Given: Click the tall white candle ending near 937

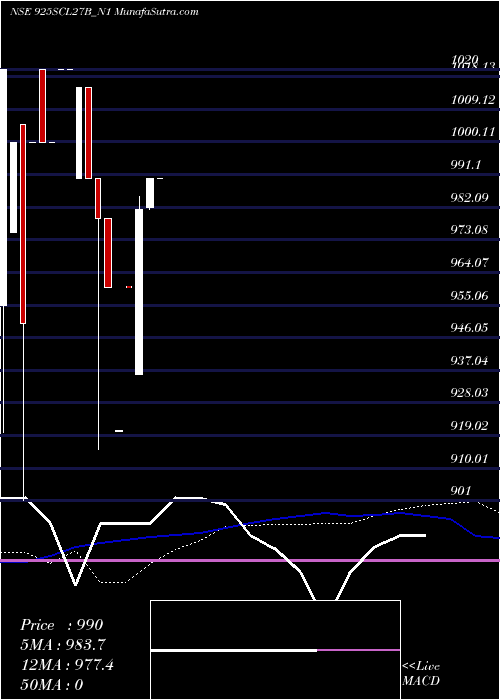Looking at the screenshot, I should [139, 292].
